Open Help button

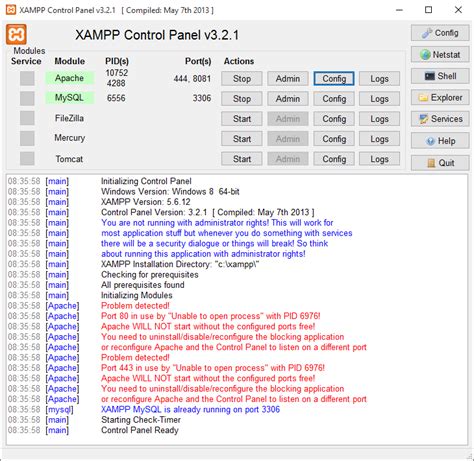coord(440,141)
